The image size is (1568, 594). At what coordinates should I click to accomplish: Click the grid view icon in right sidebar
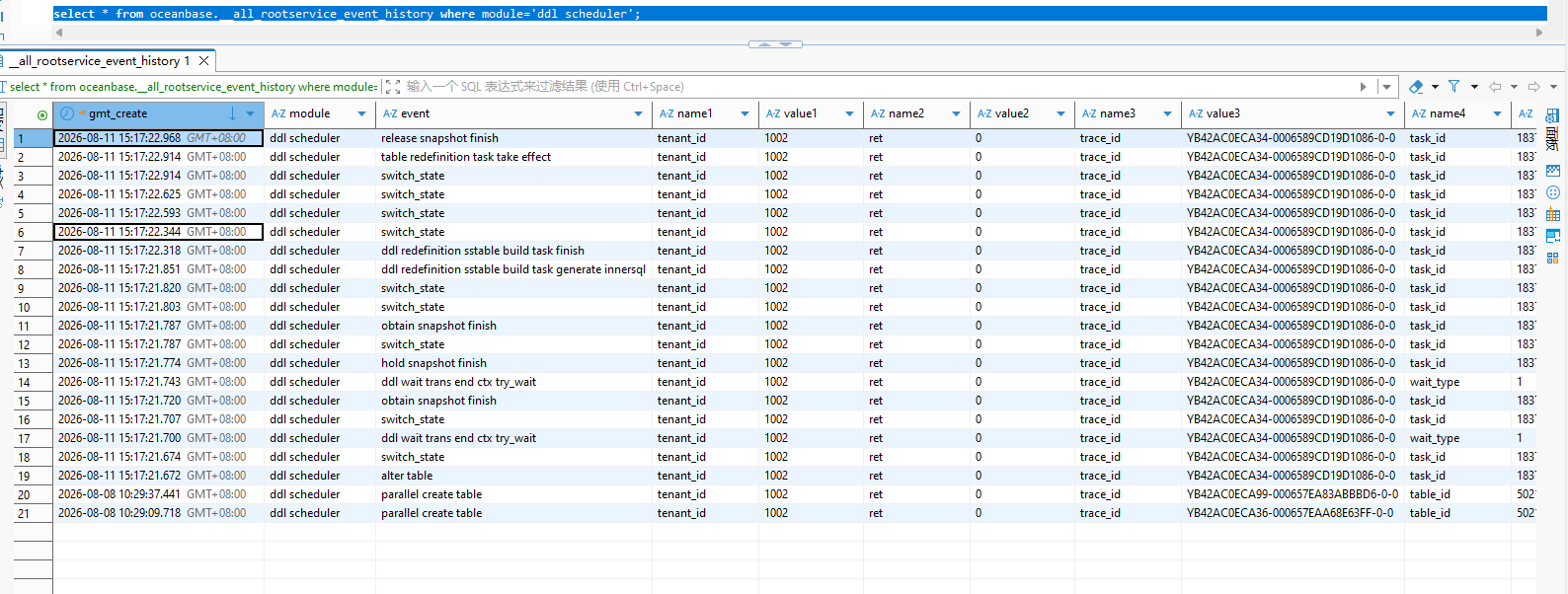click(1553, 171)
